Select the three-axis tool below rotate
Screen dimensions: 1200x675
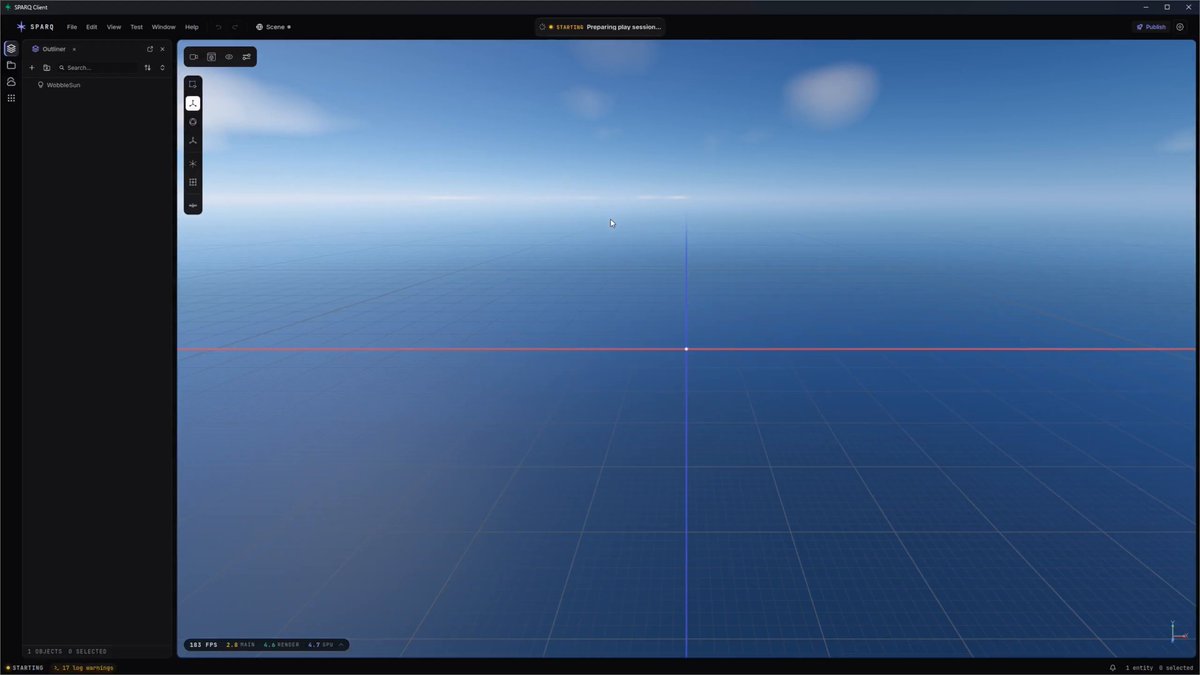click(193, 141)
